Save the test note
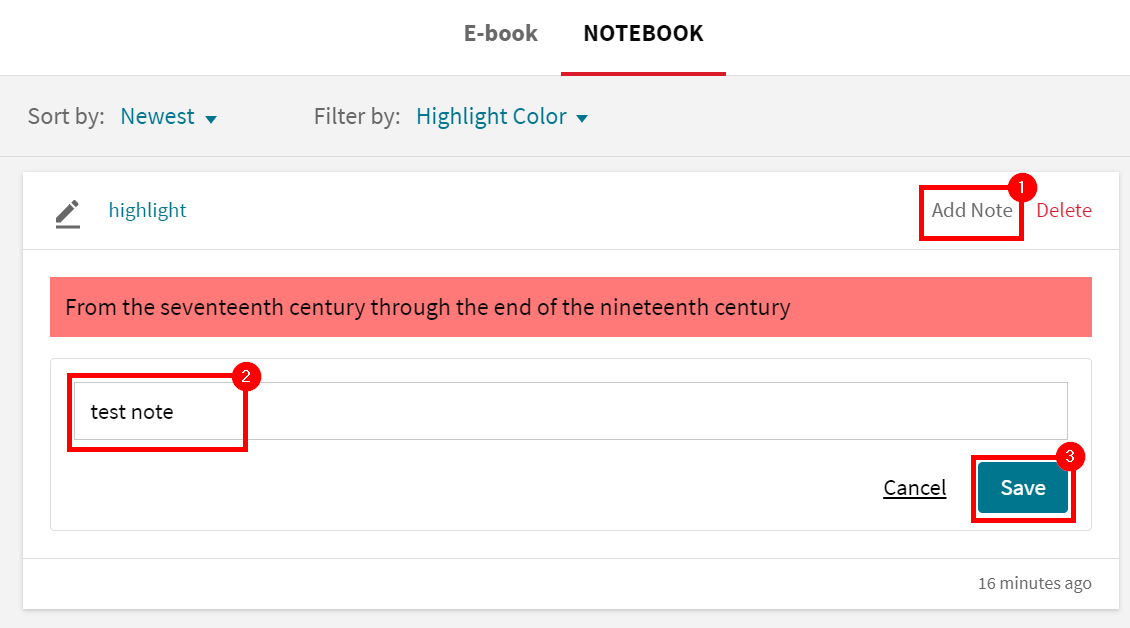1130x628 pixels. pos(1022,488)
